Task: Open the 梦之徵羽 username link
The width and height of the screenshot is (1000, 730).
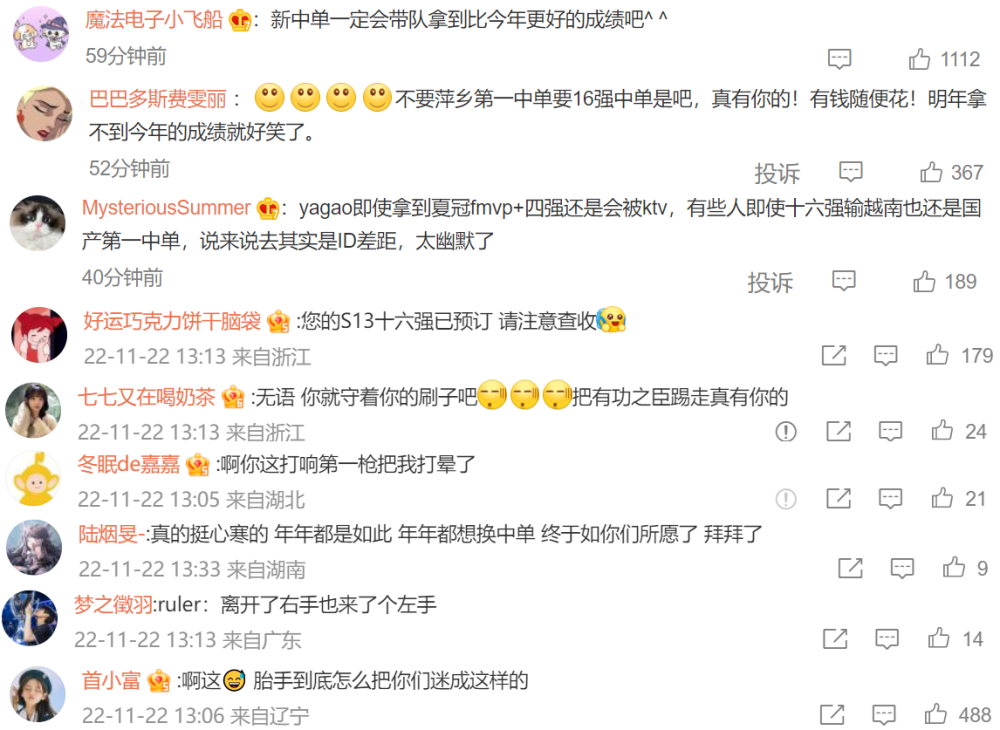Action: pos(114,604)
